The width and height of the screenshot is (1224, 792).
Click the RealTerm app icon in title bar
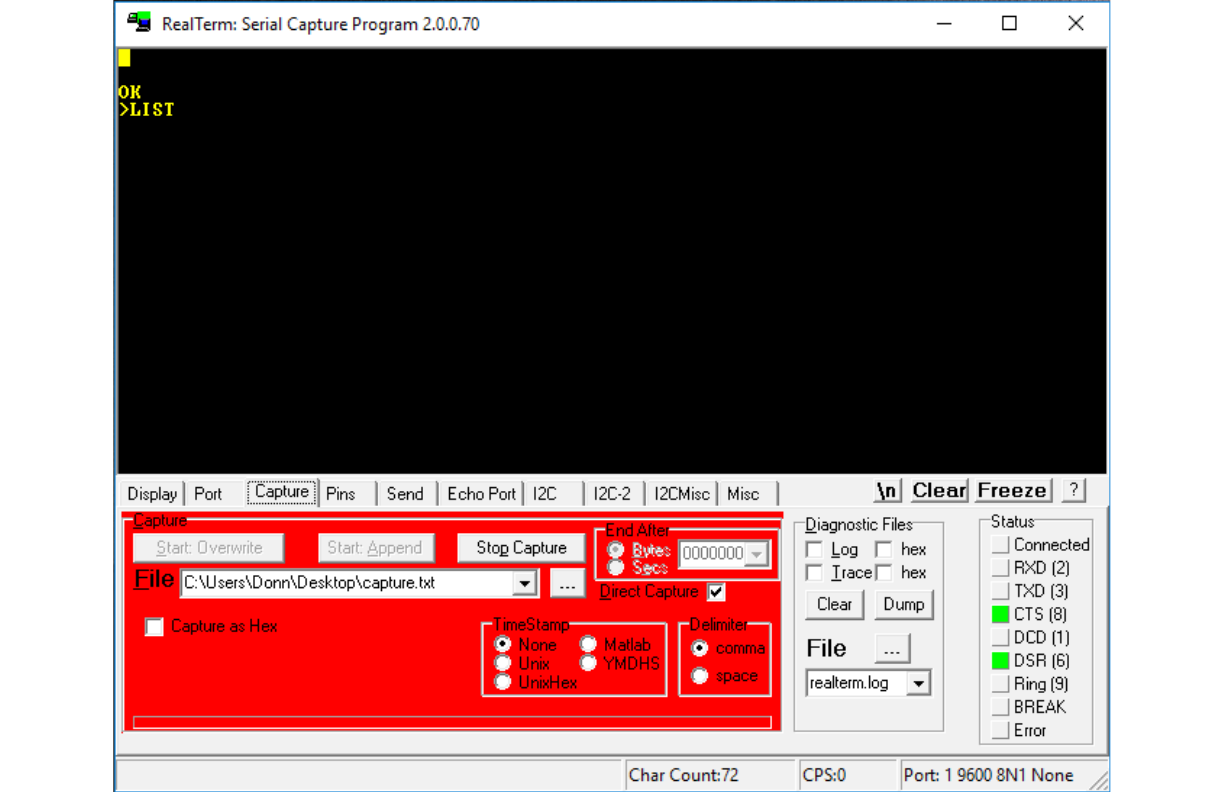[x=139, y=22]
